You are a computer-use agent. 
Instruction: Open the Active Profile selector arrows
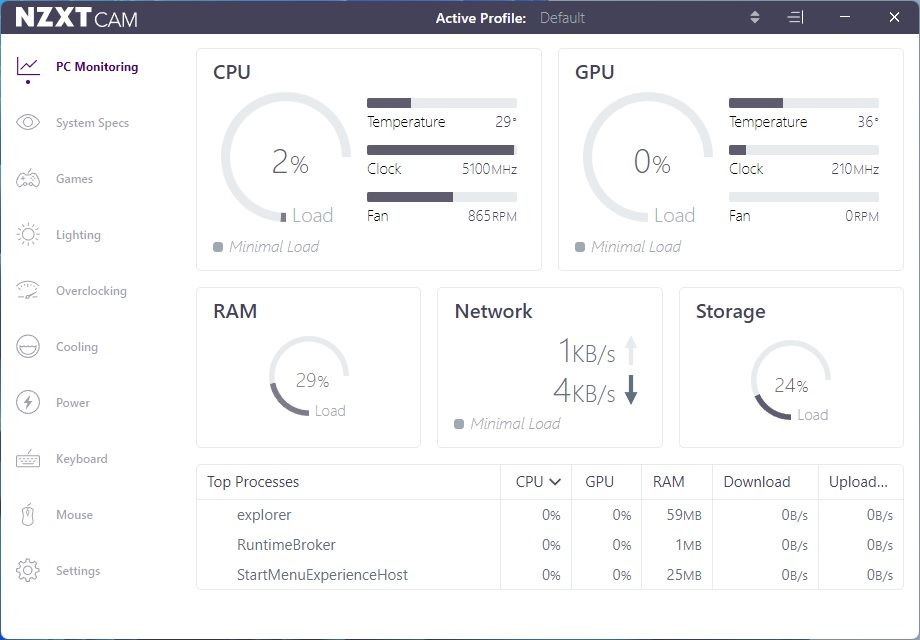pos(755,18)
